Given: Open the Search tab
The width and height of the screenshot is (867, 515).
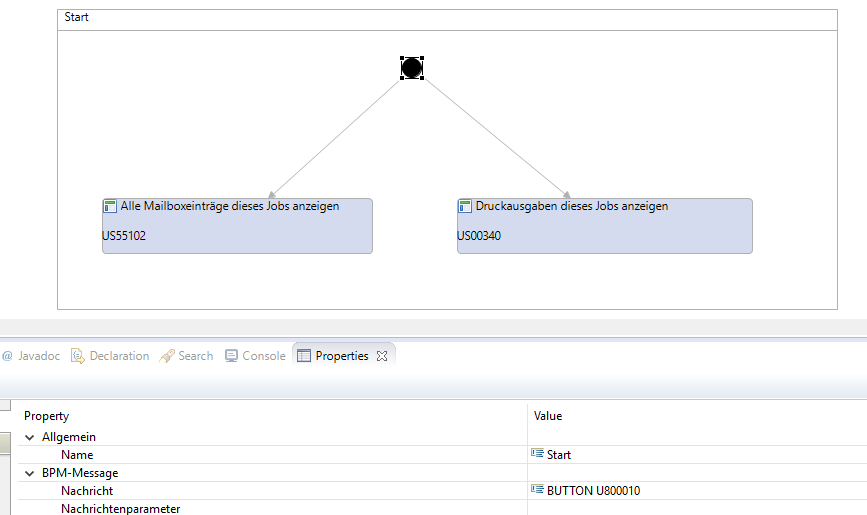Looking at the screenshot, I should coord(186,356).
